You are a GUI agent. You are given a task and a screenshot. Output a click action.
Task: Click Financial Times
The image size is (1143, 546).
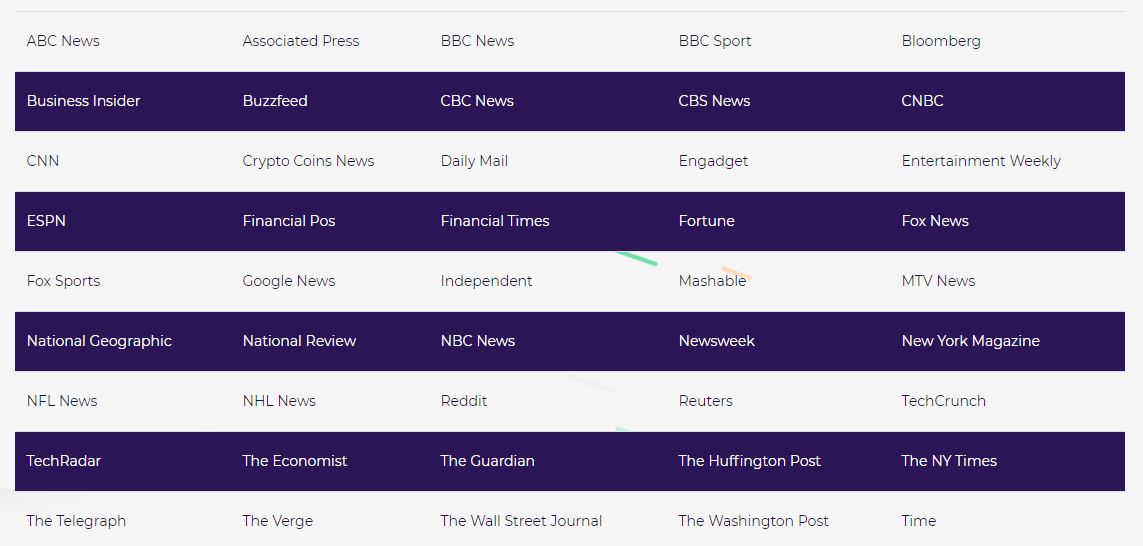click(x=494, y=220)
